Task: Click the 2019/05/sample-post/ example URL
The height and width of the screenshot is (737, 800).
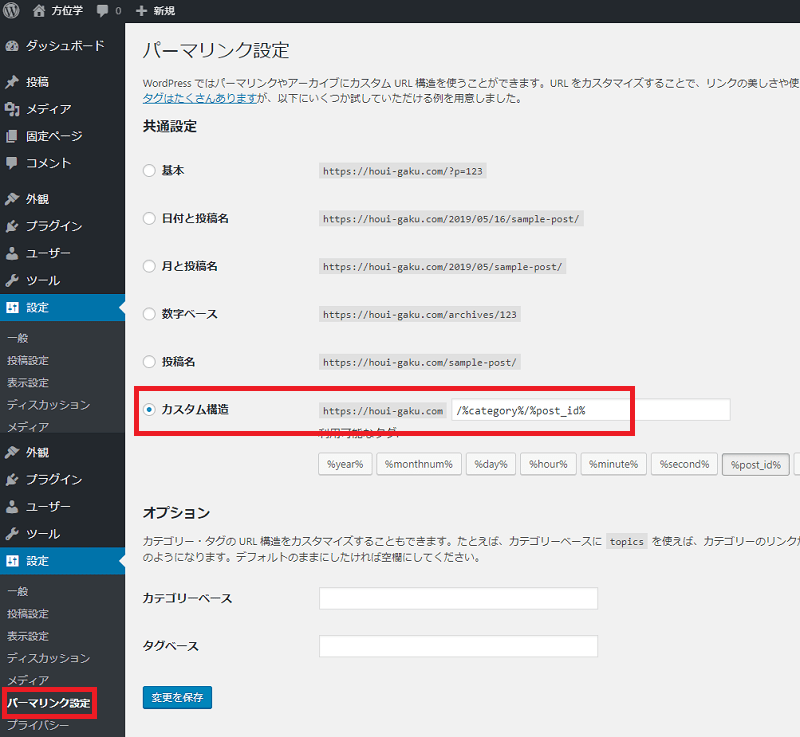Action: click(x=442, y=267)
